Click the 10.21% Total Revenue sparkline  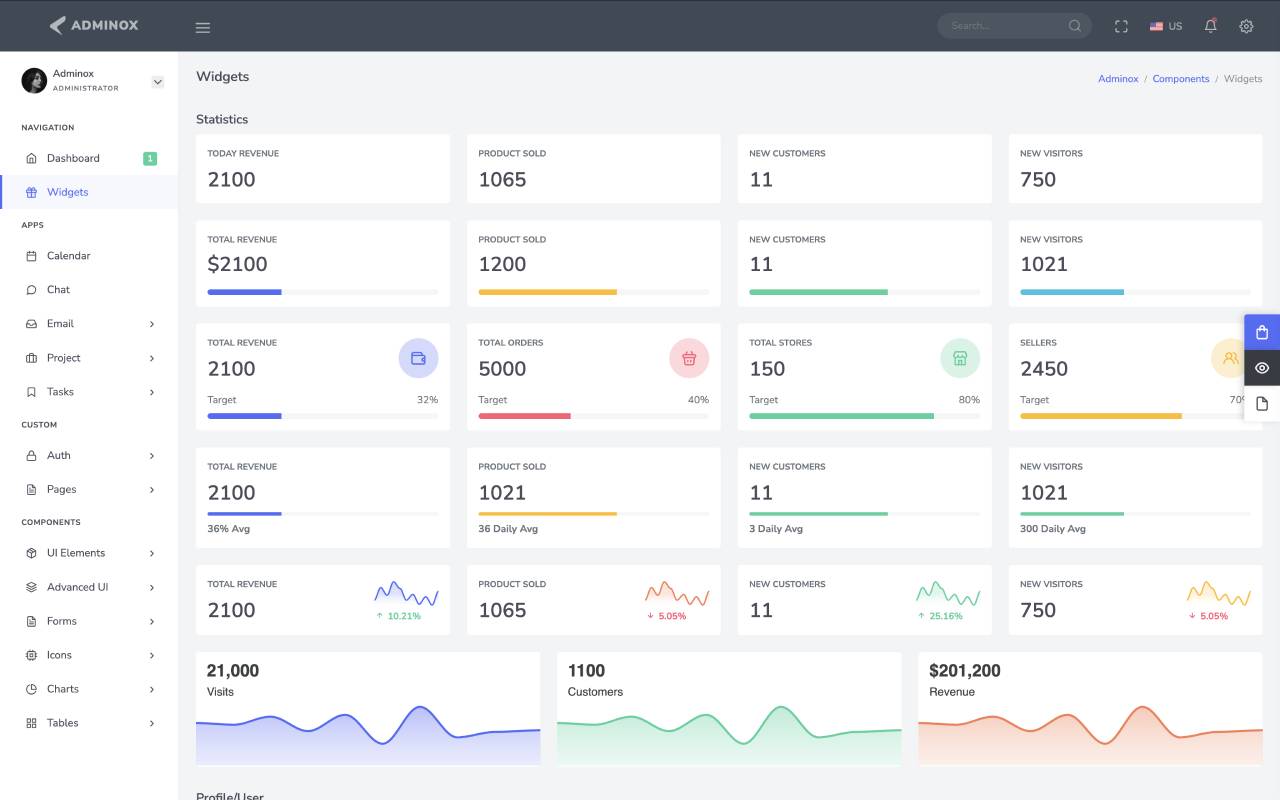pyautogui.click(x=406, y=594)
